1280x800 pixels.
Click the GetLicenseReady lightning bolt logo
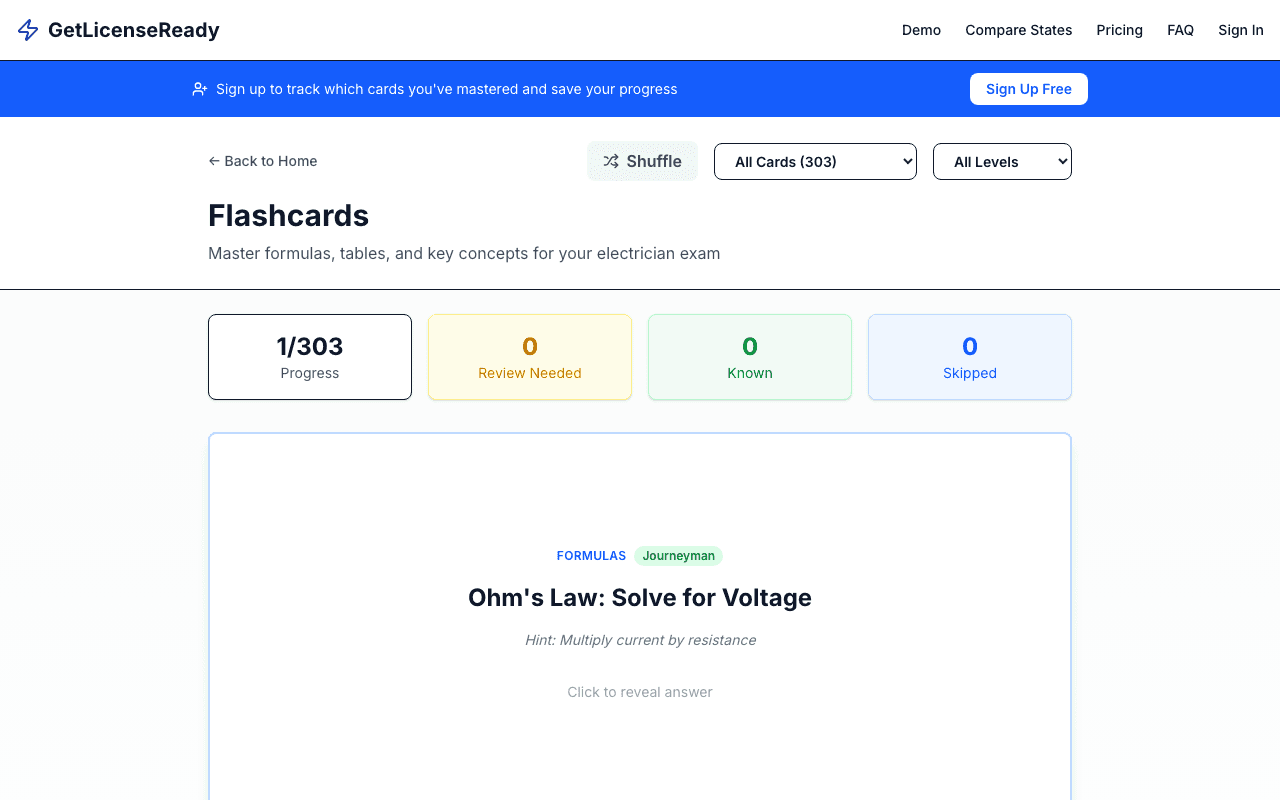tap(27, 30)
